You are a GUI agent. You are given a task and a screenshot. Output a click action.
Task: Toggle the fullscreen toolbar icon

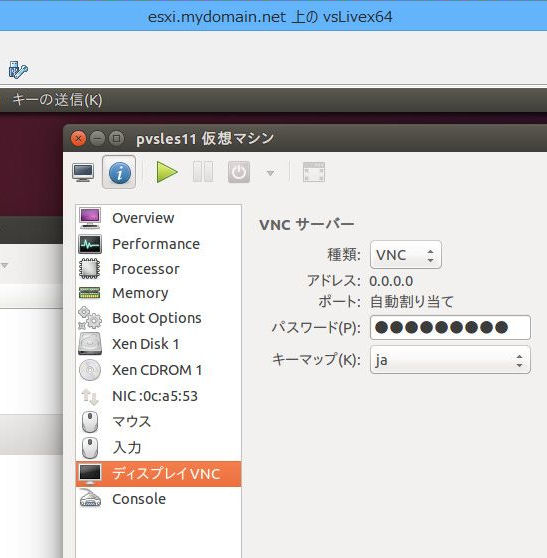click(x=314, y=172)
